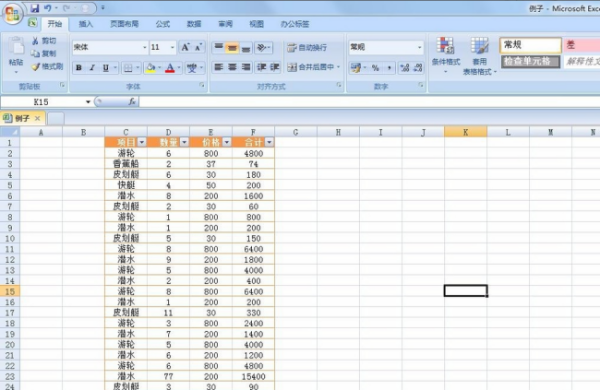The height and width of the screenshot is (390, 600).
Task: Switch to the 开始 ribbon tab
Action: (55, 24)
